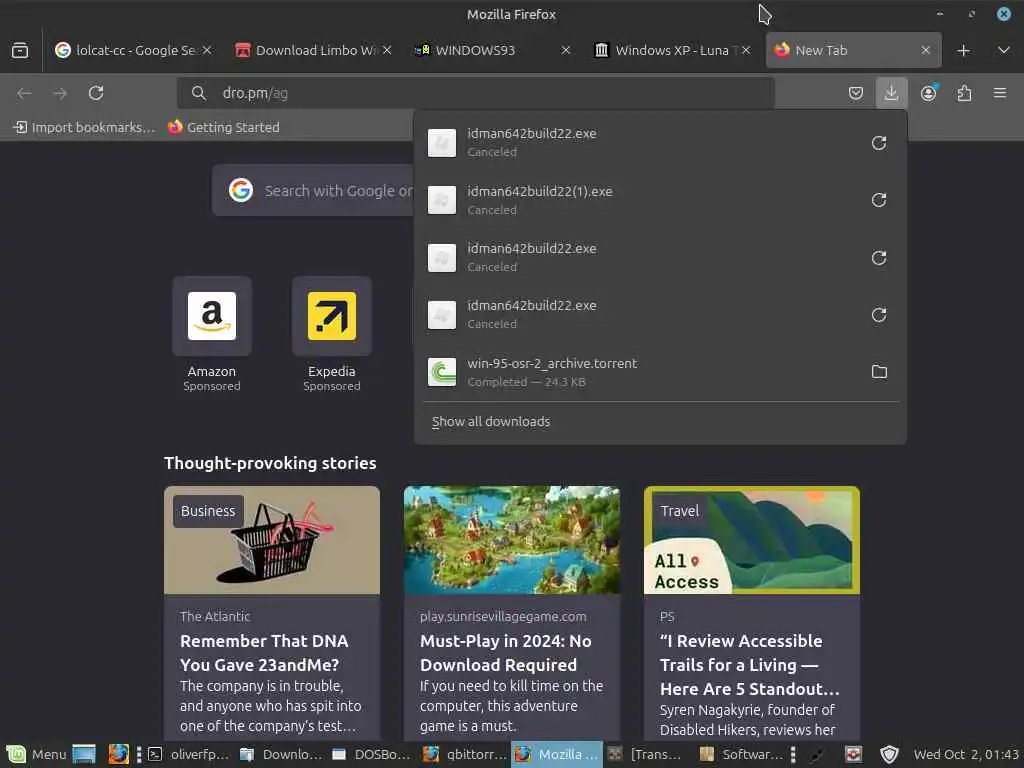Open the Remember That DNA You Gave 23andMe? headline
Screen dimensions: 1024x768
pos(264,653)
